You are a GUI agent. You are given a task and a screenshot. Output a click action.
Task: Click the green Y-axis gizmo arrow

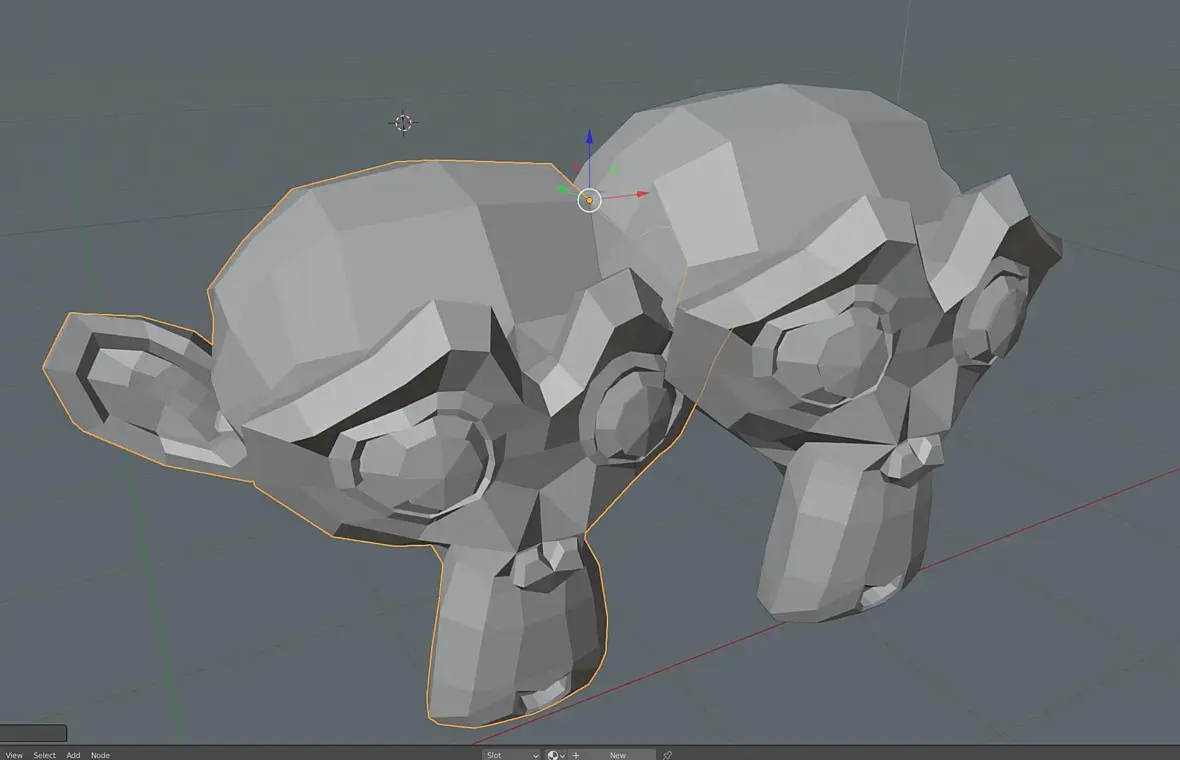[x=564, y=189]
